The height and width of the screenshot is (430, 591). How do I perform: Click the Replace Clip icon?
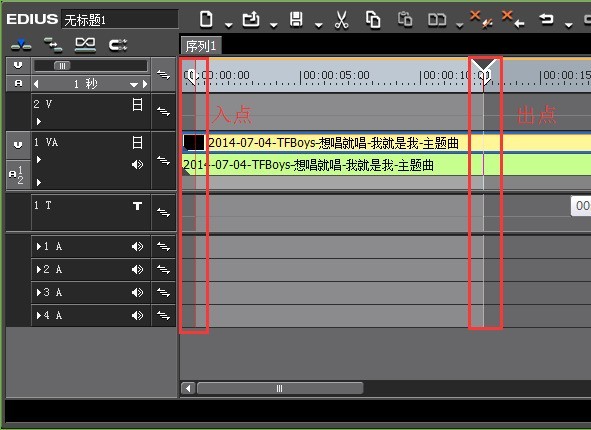[x=437, y=20]
